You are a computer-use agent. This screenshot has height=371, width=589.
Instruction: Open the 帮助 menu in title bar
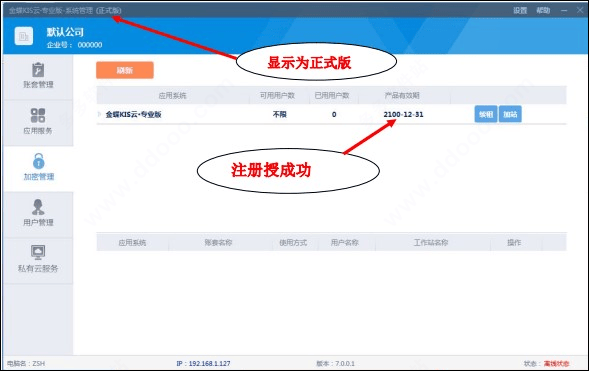[x=543, y=11]
